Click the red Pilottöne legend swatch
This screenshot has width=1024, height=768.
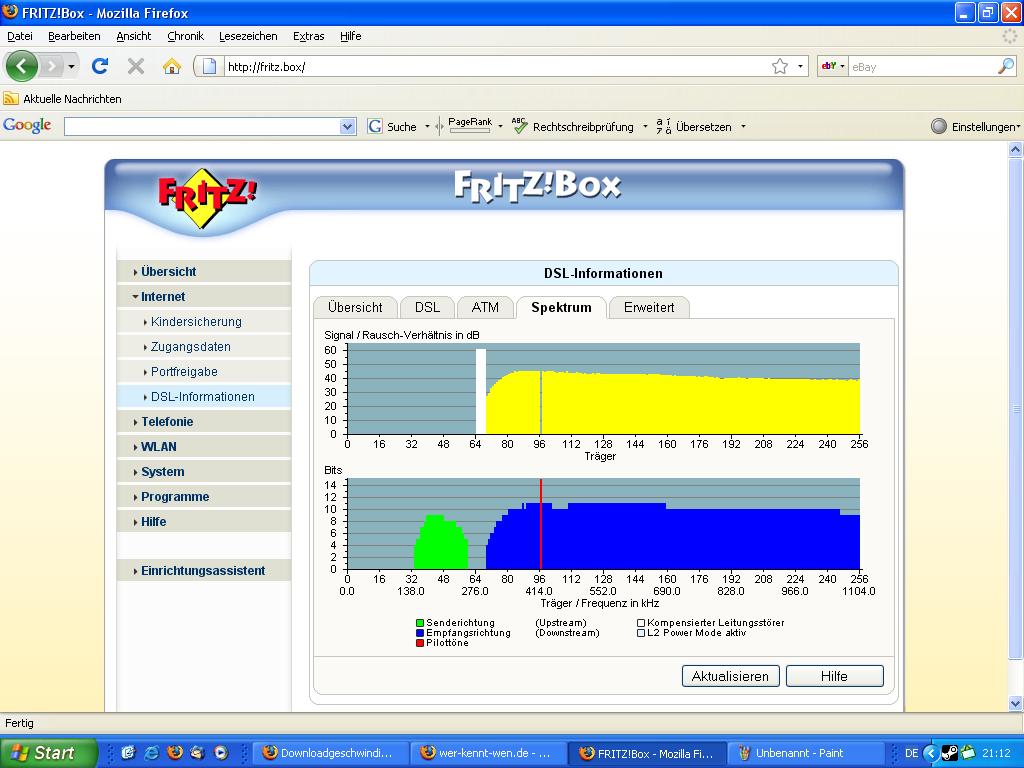click(420, 643)
